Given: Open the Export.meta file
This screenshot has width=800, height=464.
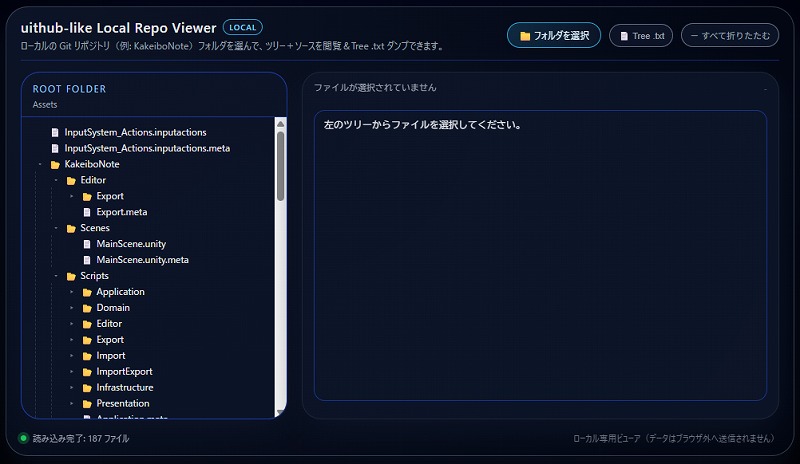Looking at the screenshot, I should tap(121, 212).
